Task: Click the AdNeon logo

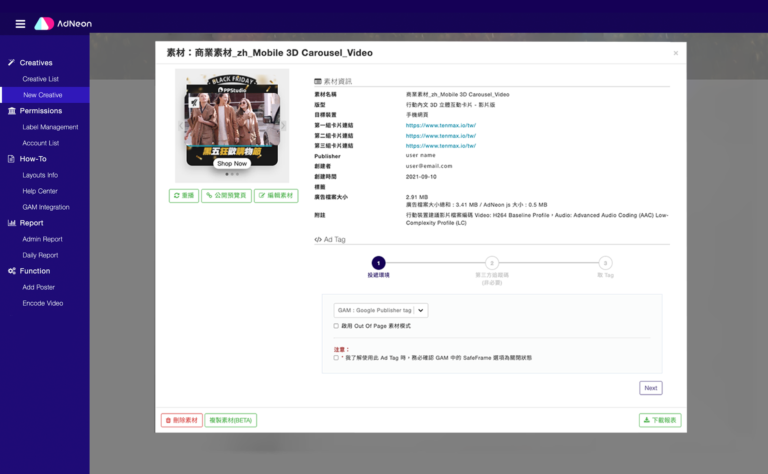Action: point(63,24)
